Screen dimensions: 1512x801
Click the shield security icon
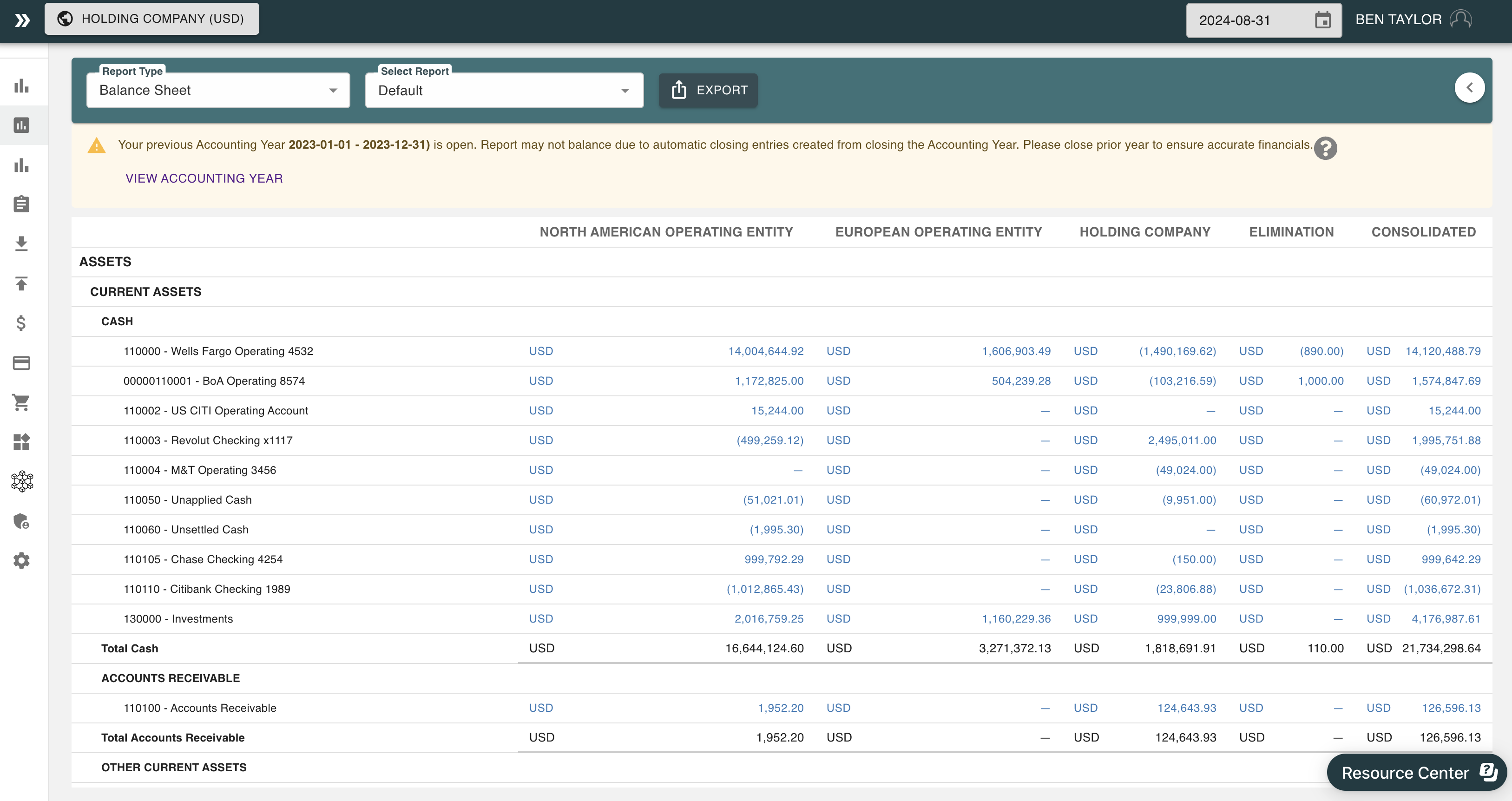22,522
